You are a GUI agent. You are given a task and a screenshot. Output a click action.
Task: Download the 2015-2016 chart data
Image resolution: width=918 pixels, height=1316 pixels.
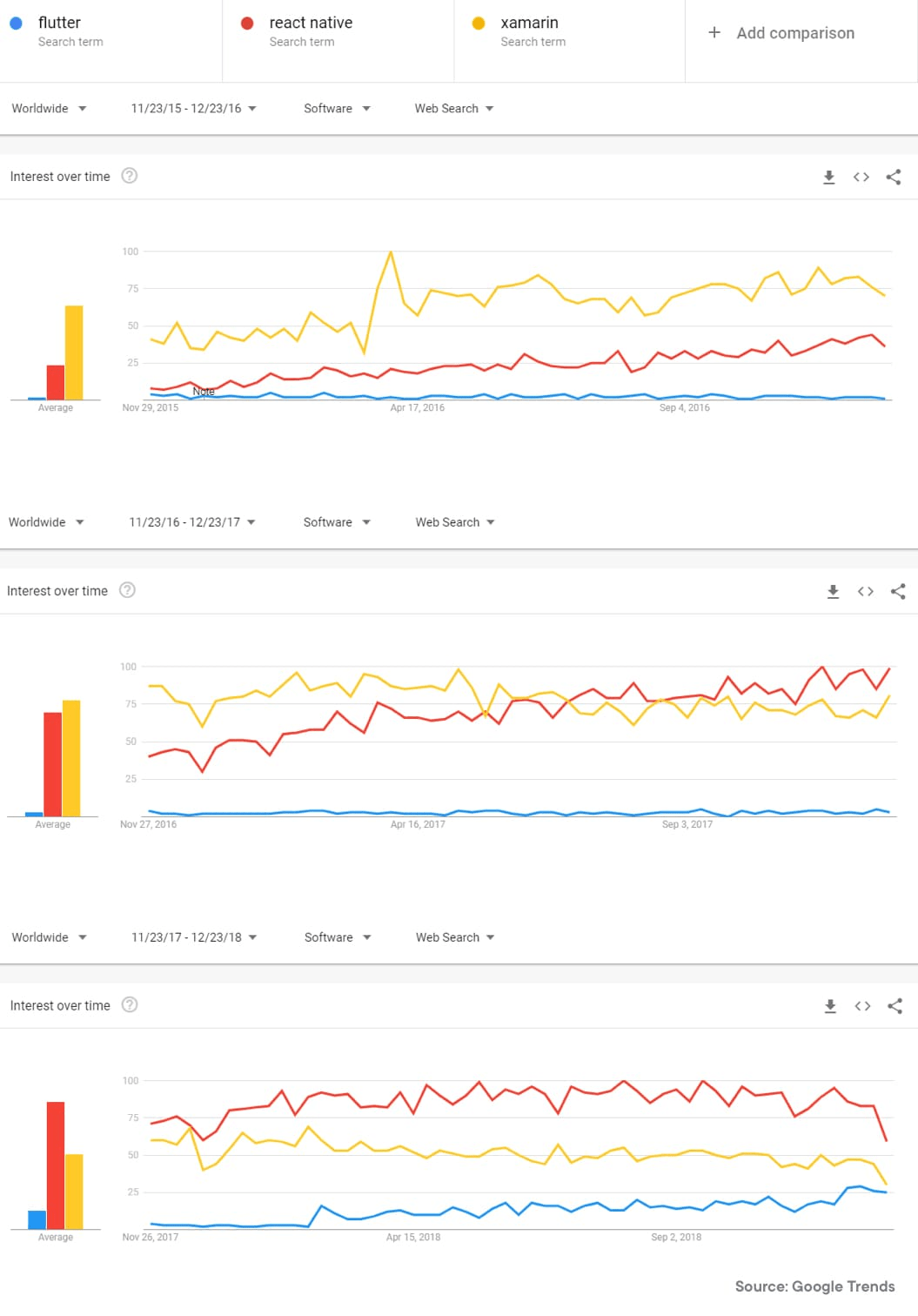[x=829, y=177]
